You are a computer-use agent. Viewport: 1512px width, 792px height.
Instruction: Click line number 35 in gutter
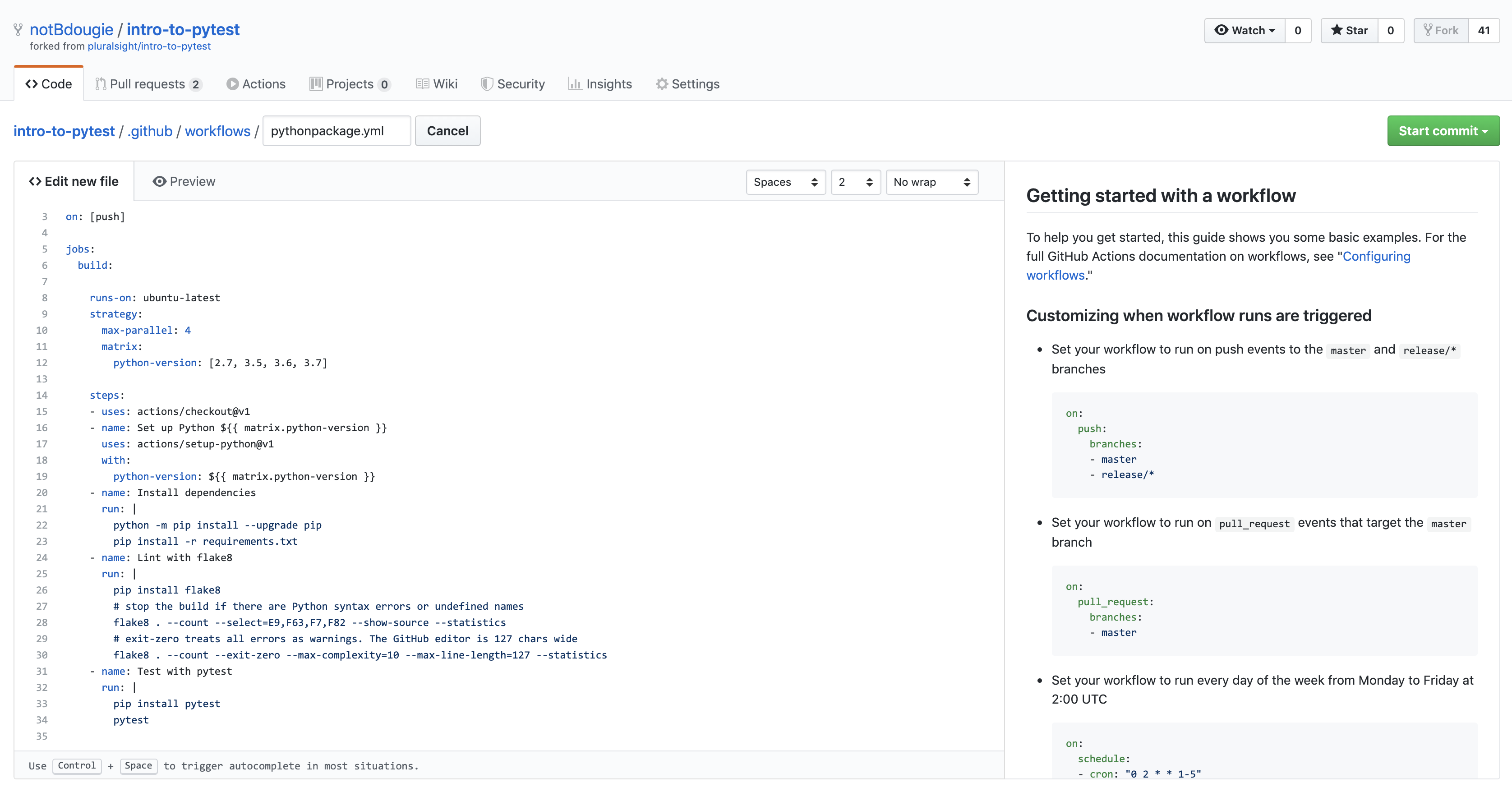tap(41, 736)
